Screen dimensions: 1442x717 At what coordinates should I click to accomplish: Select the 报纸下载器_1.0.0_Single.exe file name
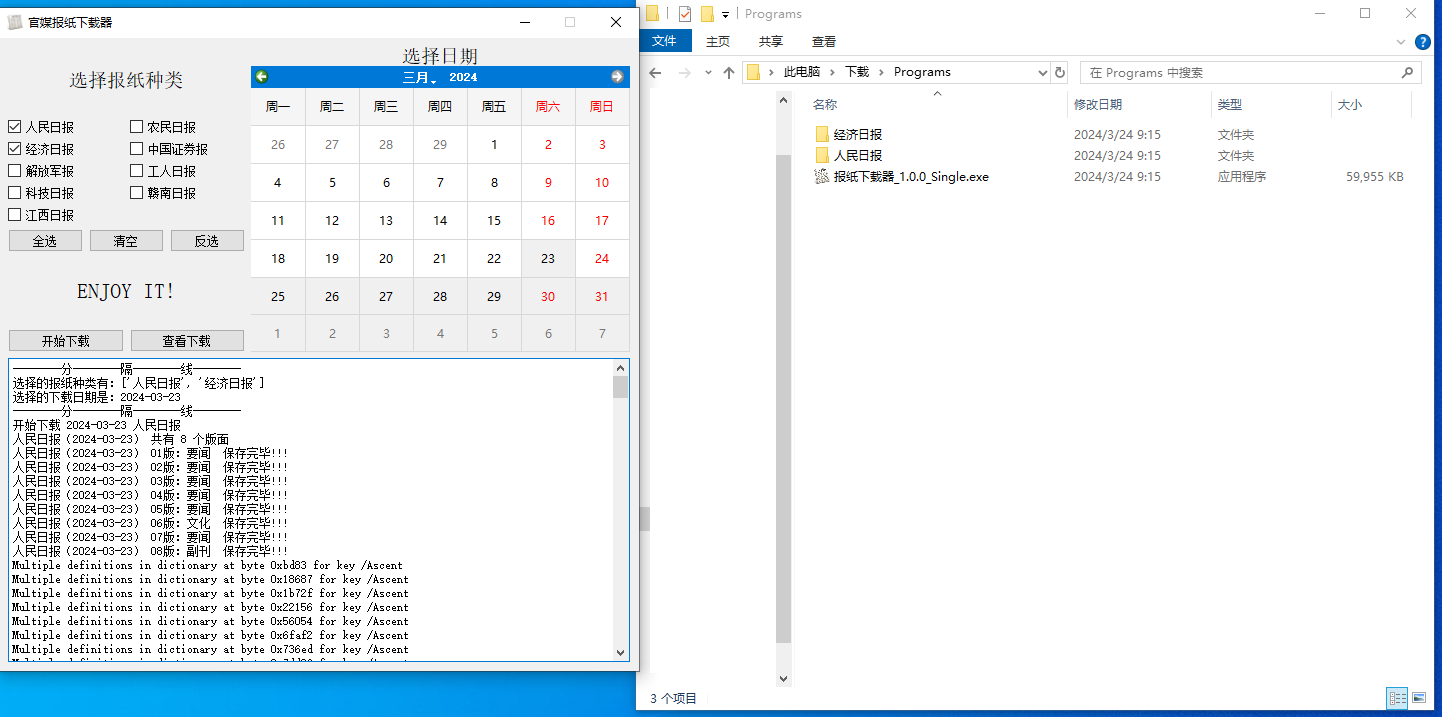point(911,177)
